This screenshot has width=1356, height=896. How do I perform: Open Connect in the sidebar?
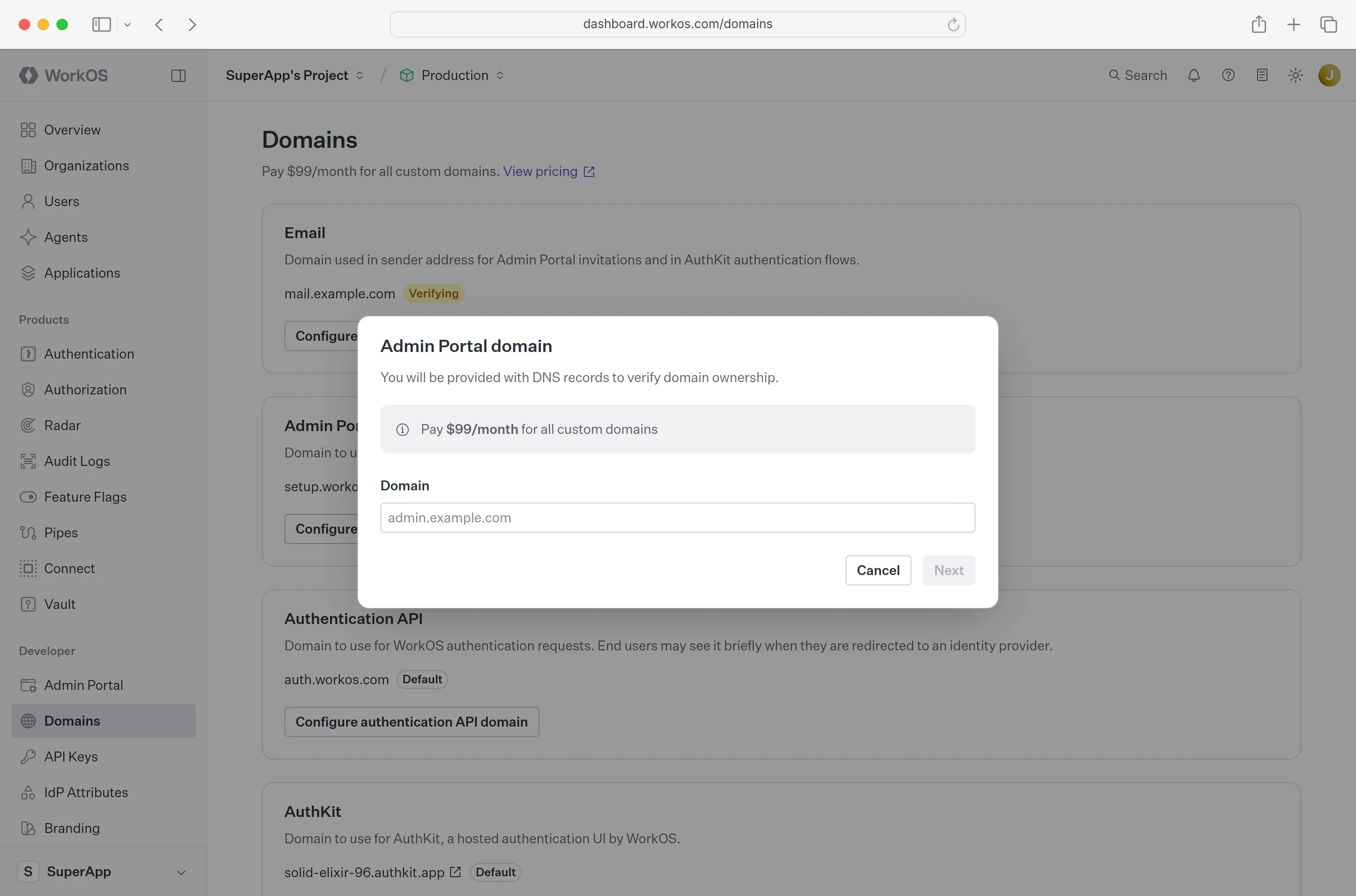[104, 568]
